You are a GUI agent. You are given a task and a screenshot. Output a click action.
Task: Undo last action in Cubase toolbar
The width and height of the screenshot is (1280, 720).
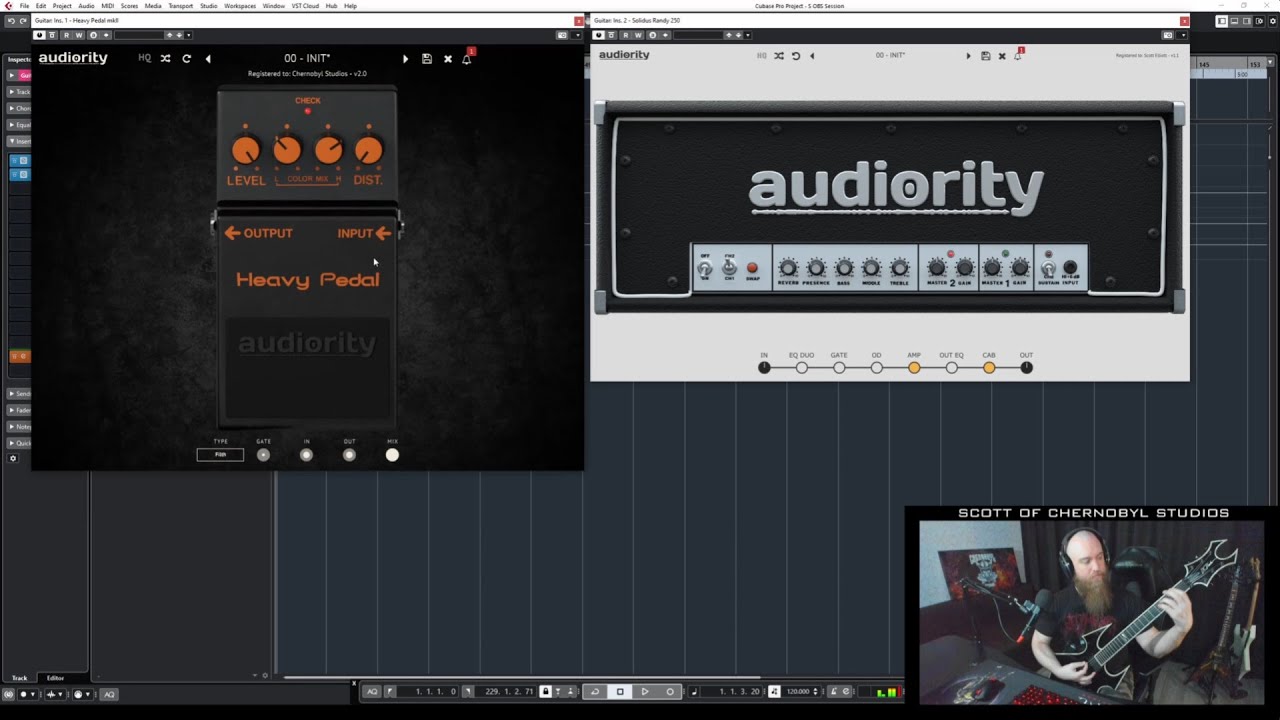pos(11,21)
